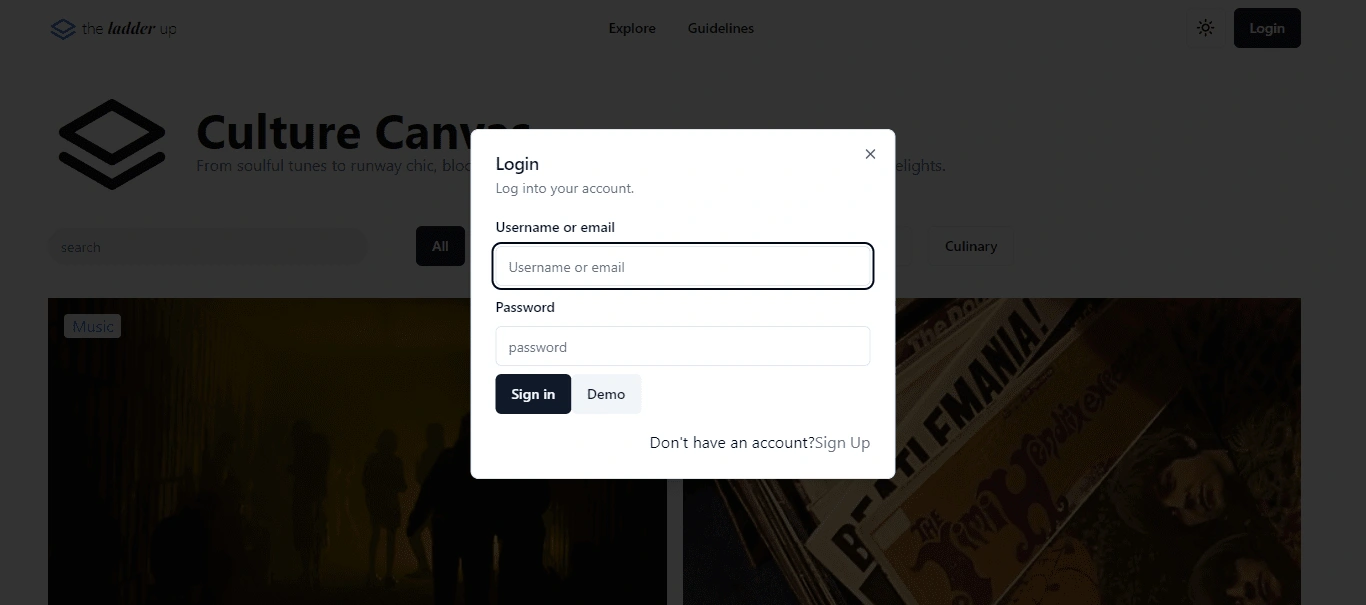Click the Demo login button
This screenshot has width=1366, height=605.
pos(606,394)
